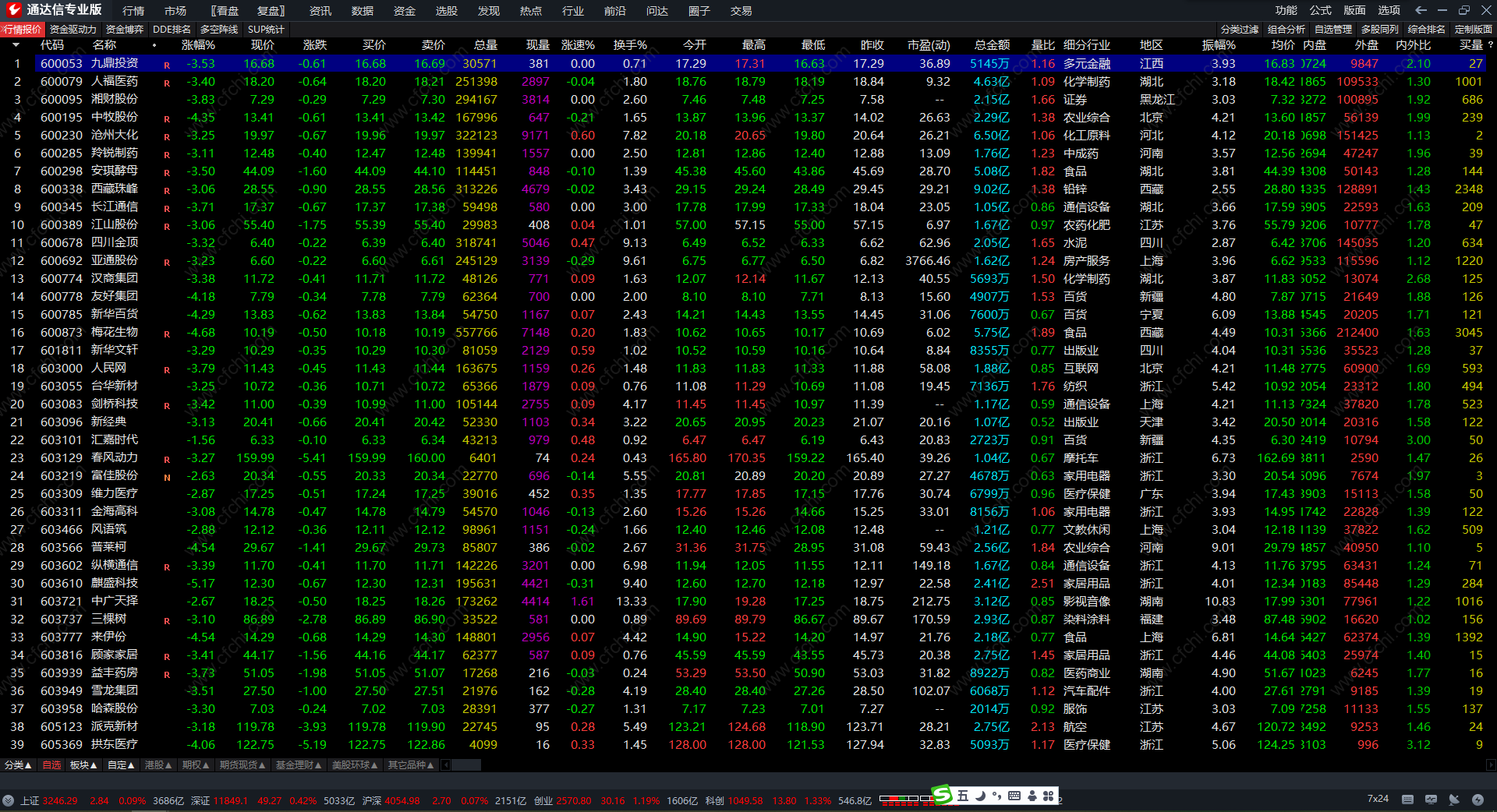Screen dimensions: 1497x812
Task: Click the 自选管理 button
Action: coord(1333,30)
